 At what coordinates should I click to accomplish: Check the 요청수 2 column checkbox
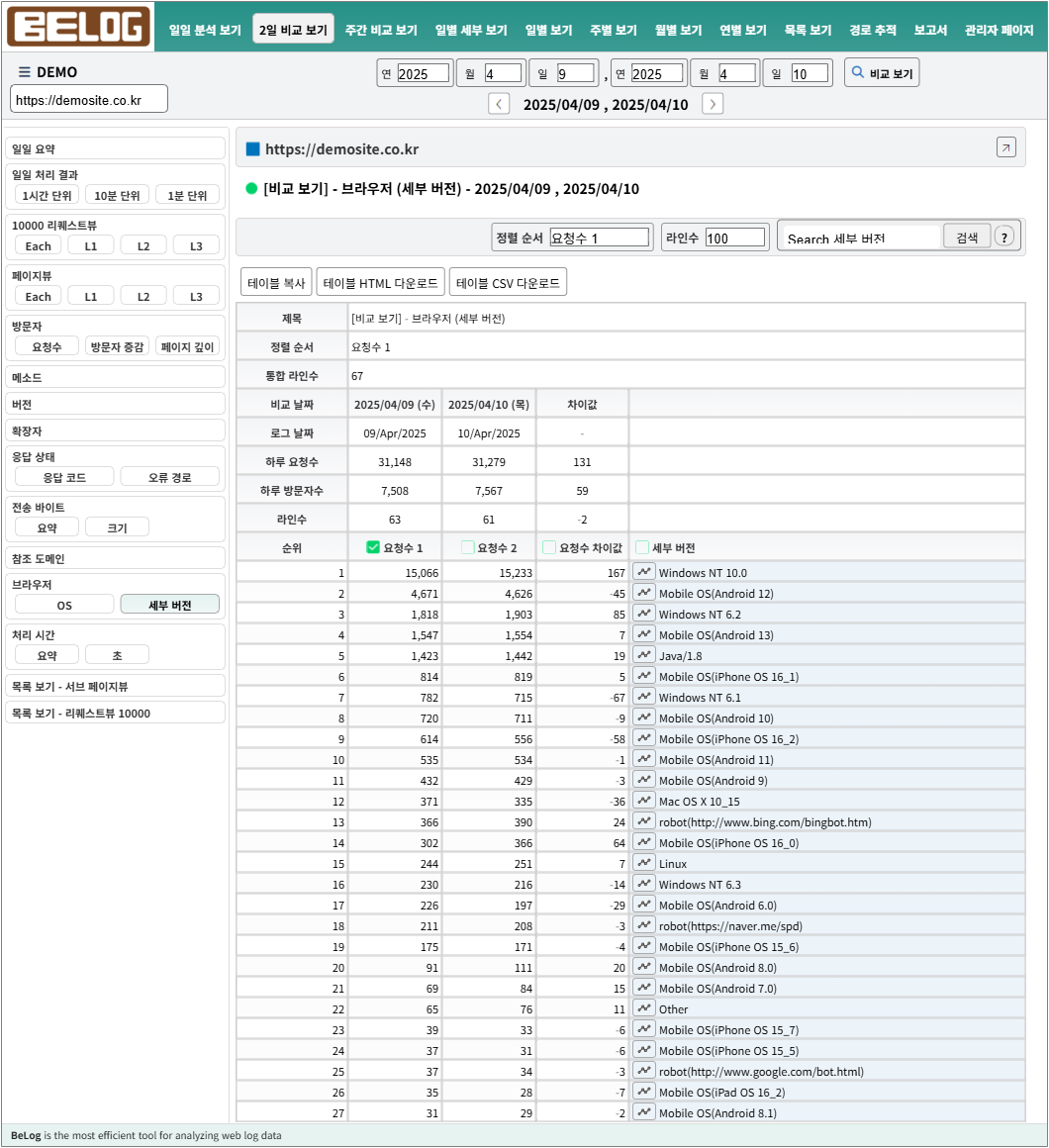(467, 547)
